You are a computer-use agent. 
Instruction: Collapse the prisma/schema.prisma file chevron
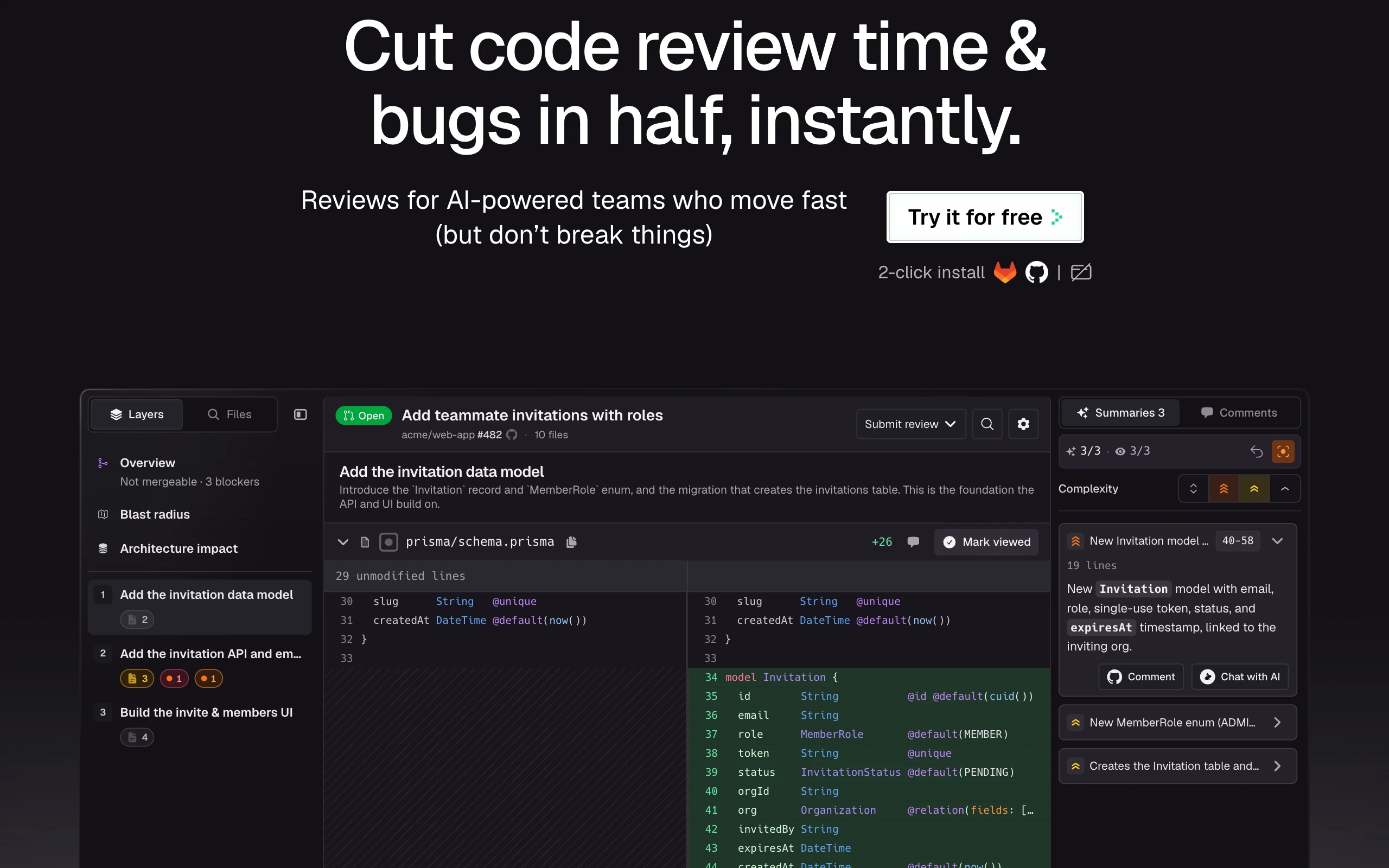click(x=343, y=542)
